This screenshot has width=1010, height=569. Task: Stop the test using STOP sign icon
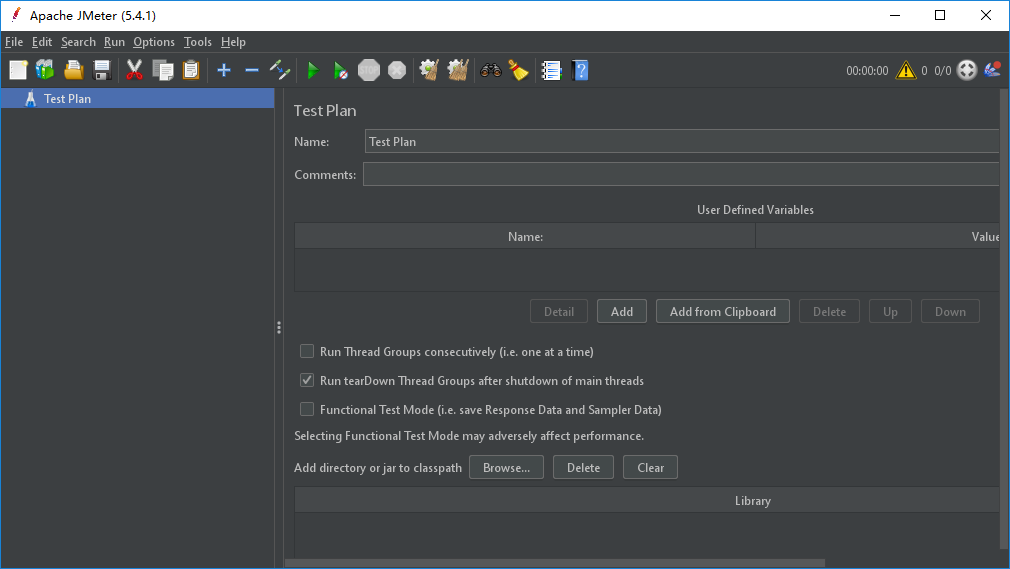pyautogui.click(x=369, y=70)
